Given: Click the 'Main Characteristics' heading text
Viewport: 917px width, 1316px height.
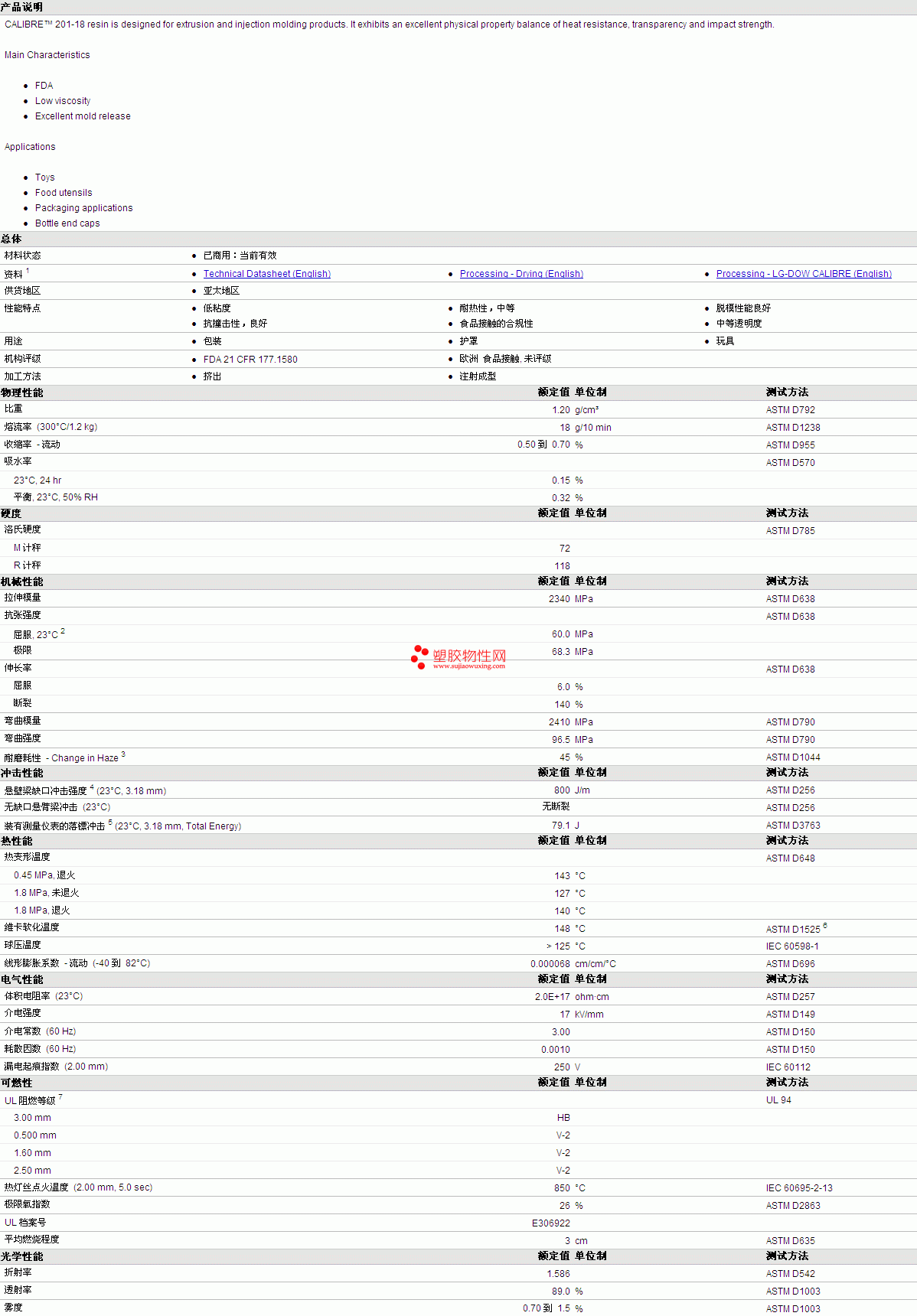Looking at the screenshot, I should [x=47, y=55].
